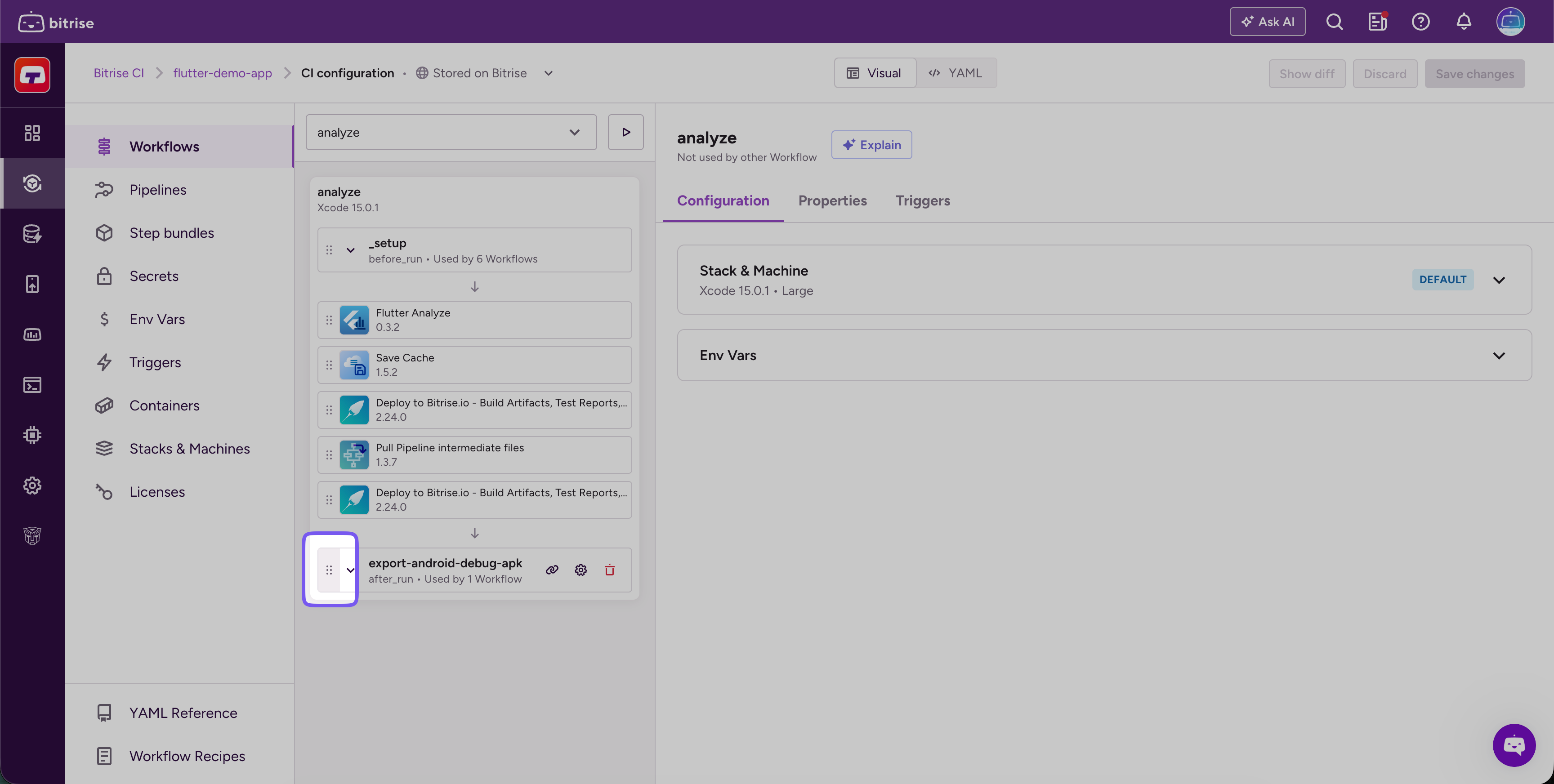Open the database with lightning rail icon

click(32, 234)
